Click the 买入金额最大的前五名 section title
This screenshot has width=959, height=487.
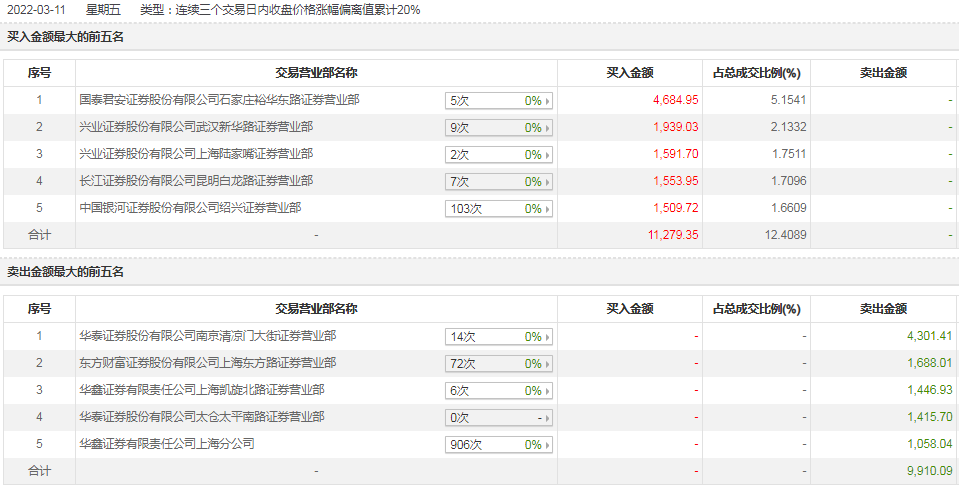pyautogui.click(x=65, y=37)
